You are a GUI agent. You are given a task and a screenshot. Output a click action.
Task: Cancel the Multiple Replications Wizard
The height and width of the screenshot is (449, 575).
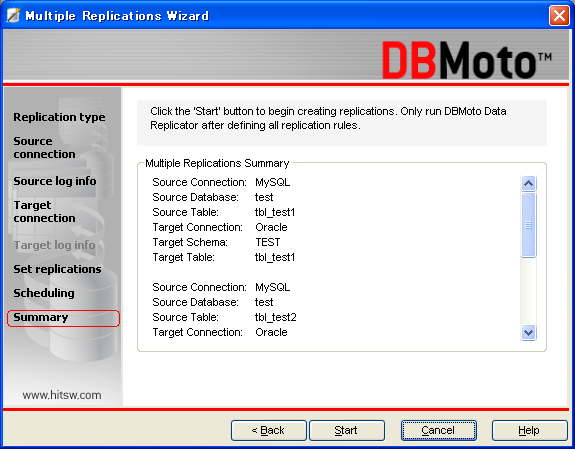coord(439,430)
